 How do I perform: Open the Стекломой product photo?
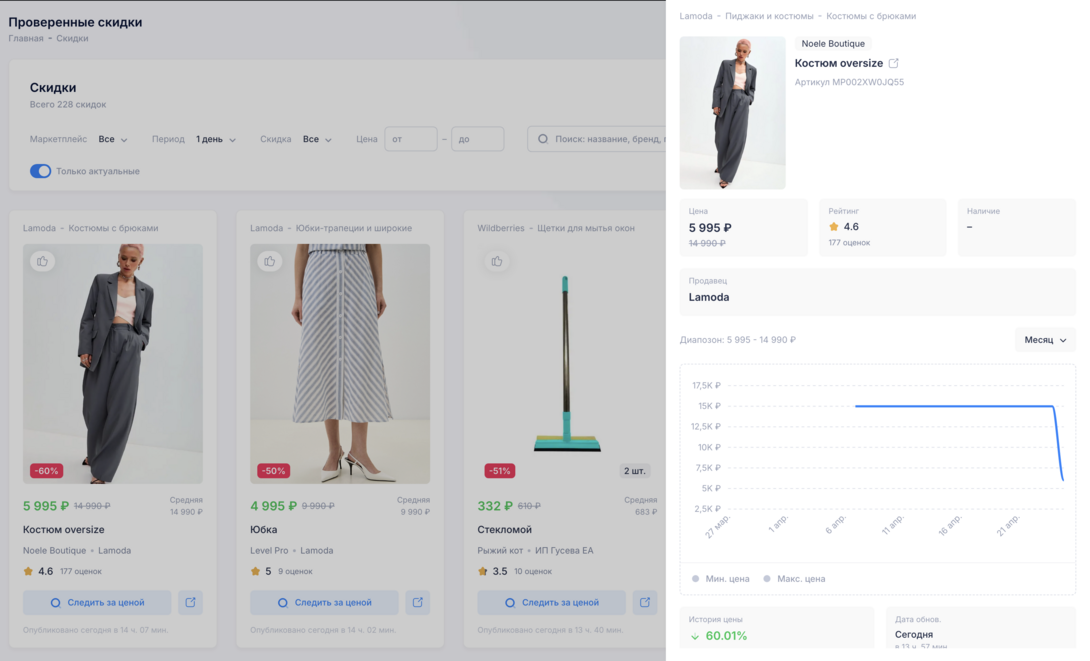[567, 364]
